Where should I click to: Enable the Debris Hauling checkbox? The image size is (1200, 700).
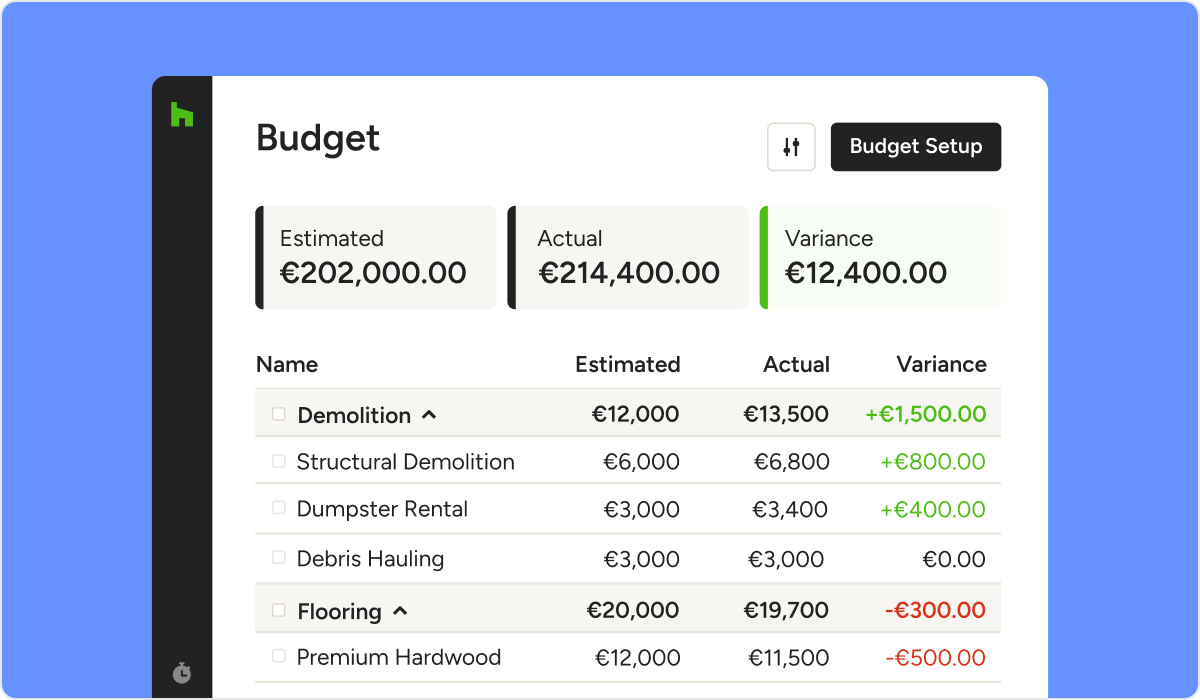279,558
